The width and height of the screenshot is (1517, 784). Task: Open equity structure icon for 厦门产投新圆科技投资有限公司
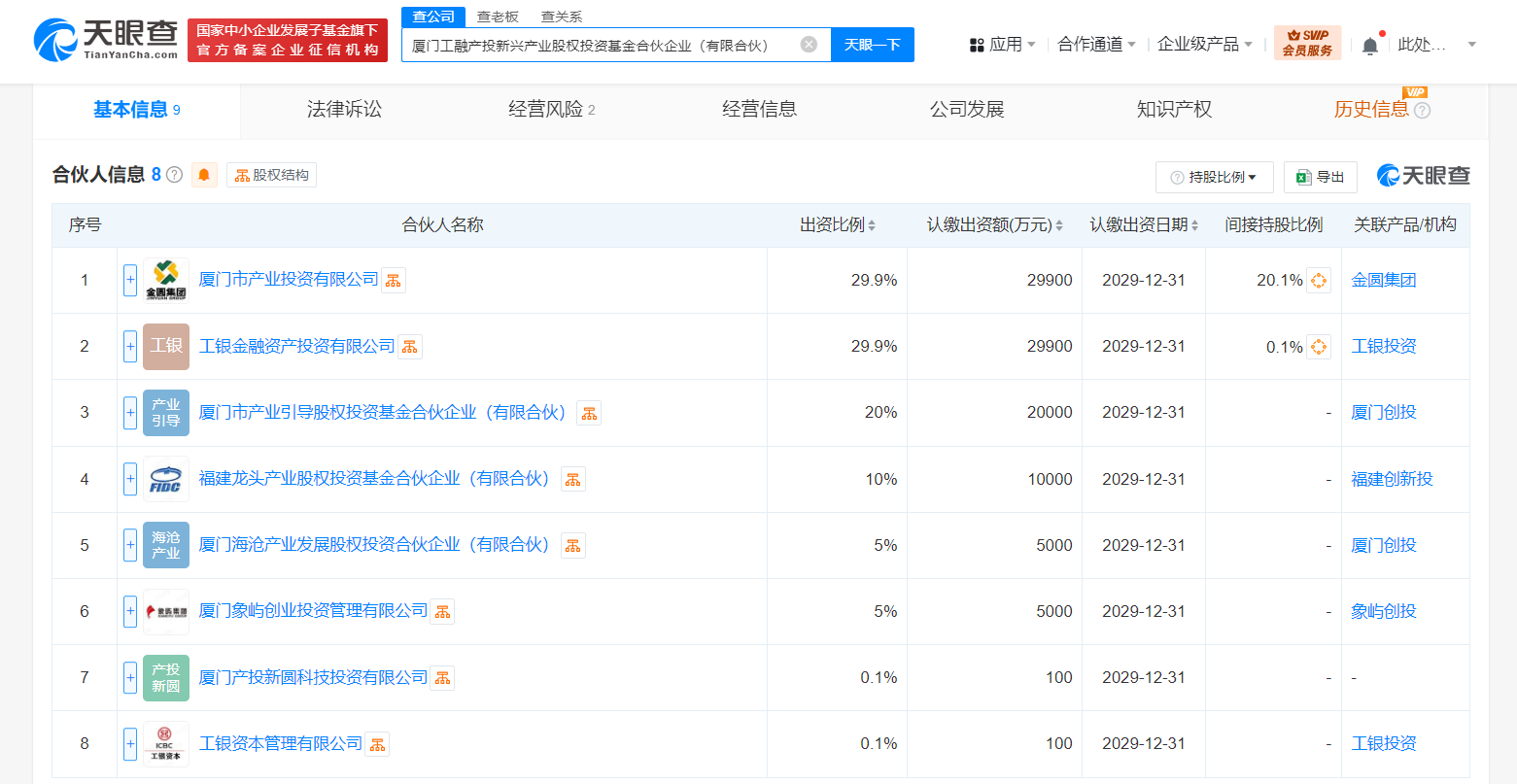[x=443, y=678]
